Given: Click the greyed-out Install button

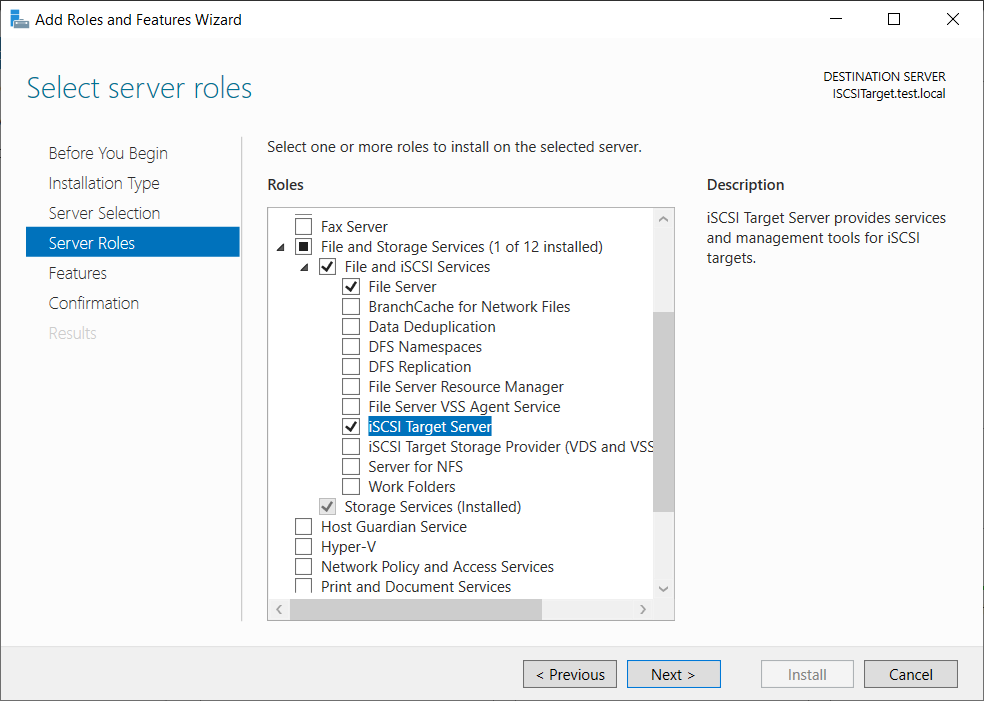Looking at the screenshot, I should [807, 674].
